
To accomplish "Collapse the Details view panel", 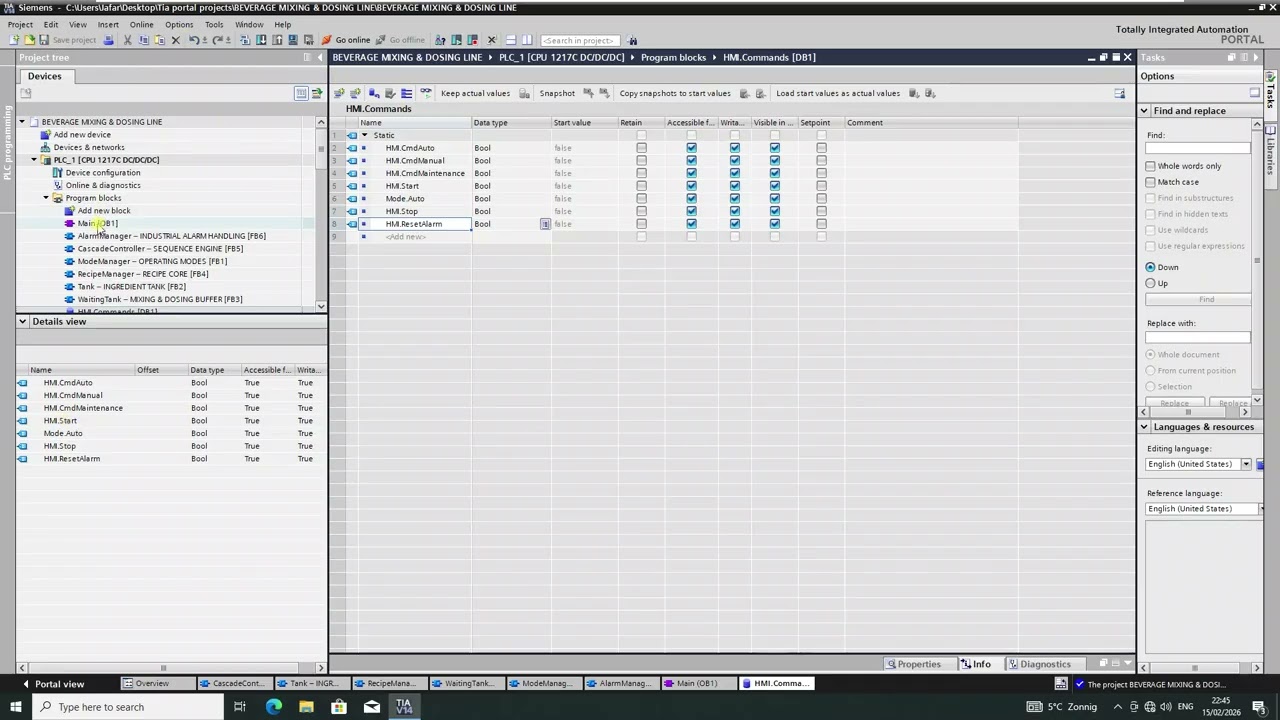I will click(x=22, y=322).
